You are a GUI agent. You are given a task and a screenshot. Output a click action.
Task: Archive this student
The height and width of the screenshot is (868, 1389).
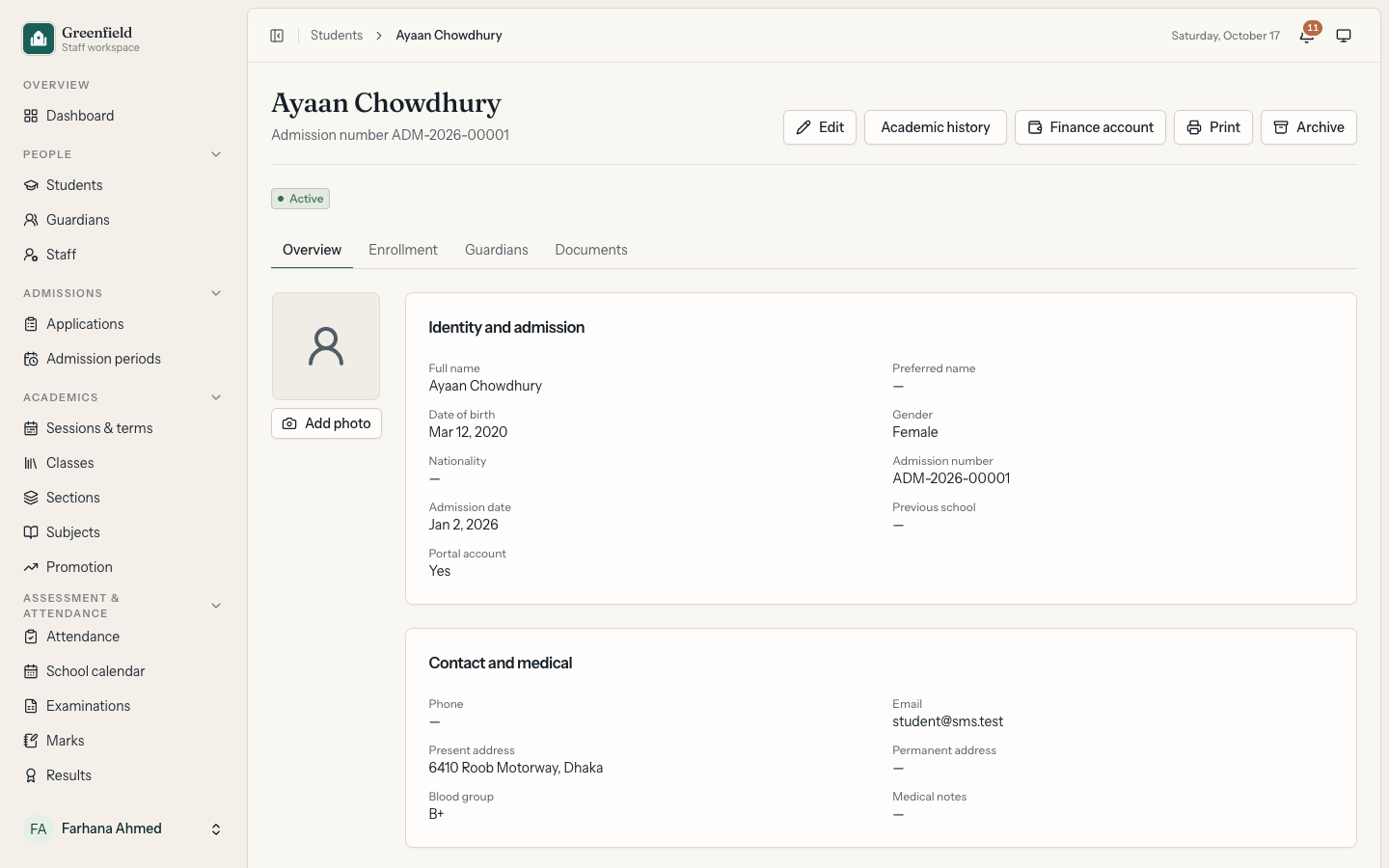[1309, 127]
